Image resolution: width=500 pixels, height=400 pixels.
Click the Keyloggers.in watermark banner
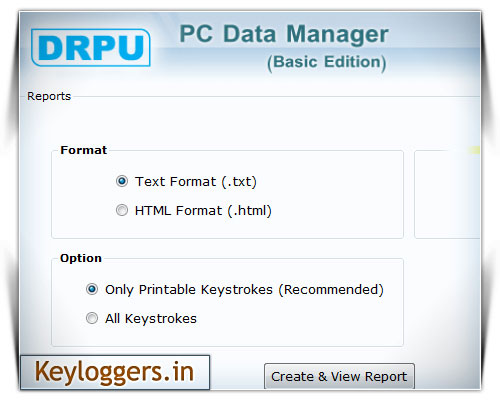[115, 372]
